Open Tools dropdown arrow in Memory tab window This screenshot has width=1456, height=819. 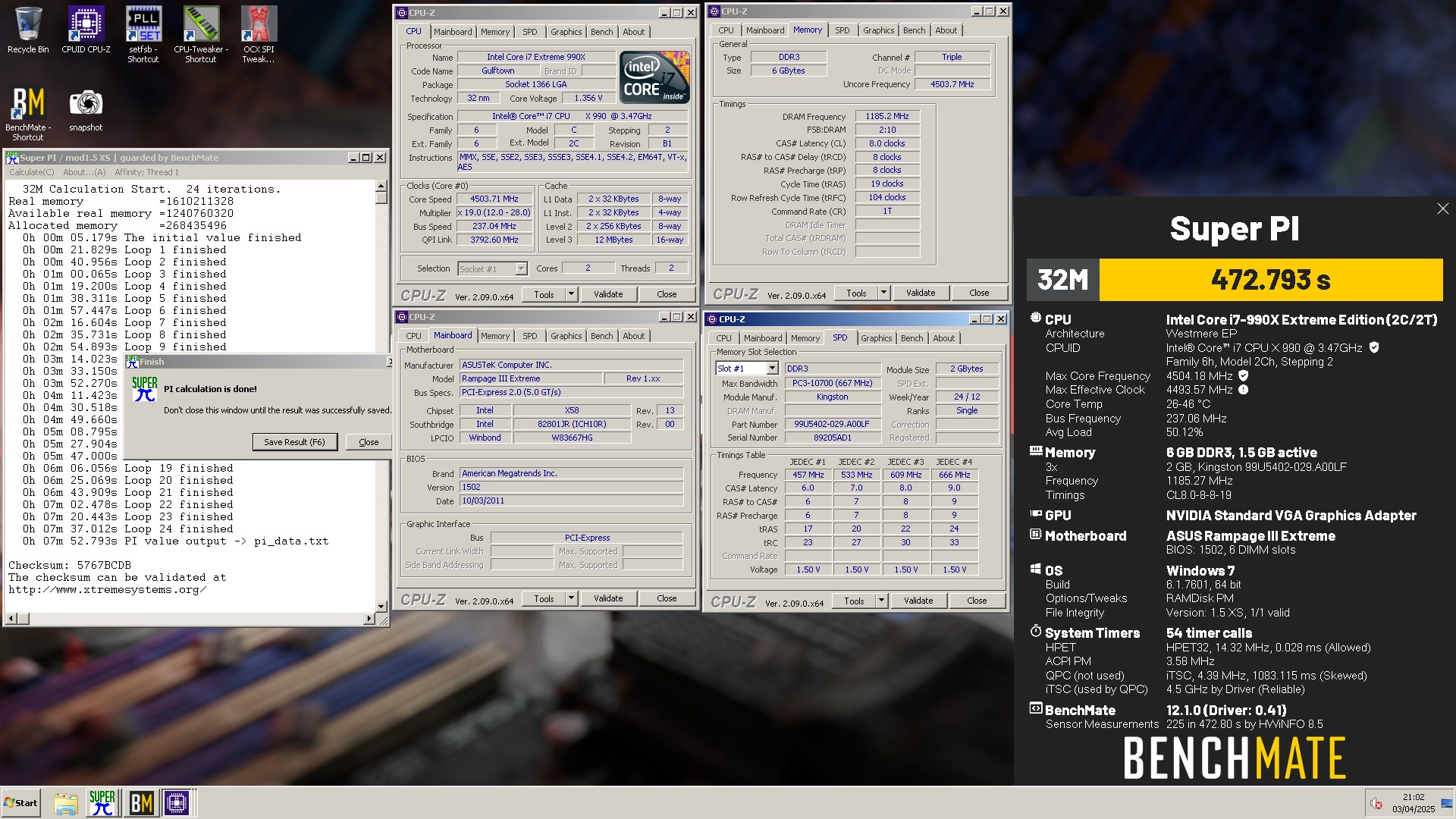point(883,293)
